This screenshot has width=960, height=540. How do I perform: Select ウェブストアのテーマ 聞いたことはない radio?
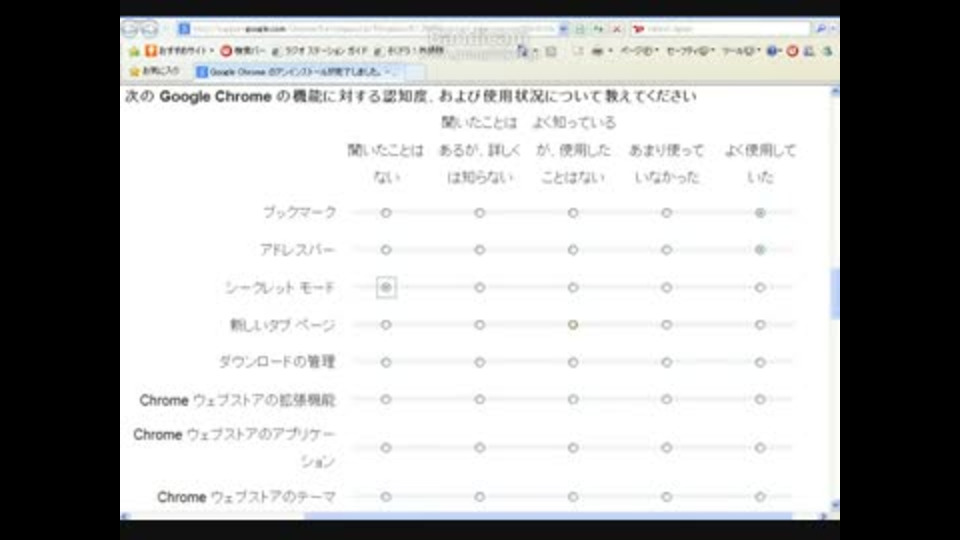point(386,497)
